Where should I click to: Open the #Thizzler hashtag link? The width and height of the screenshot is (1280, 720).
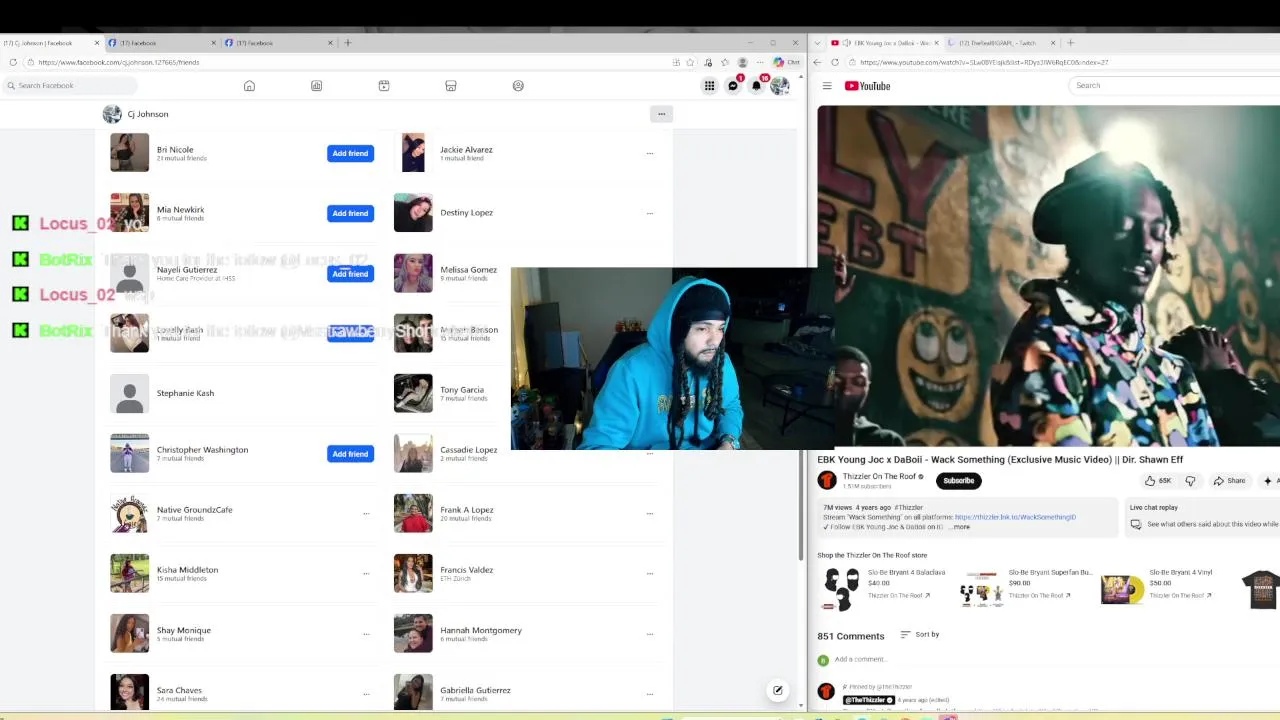click(x=908, y=507)
